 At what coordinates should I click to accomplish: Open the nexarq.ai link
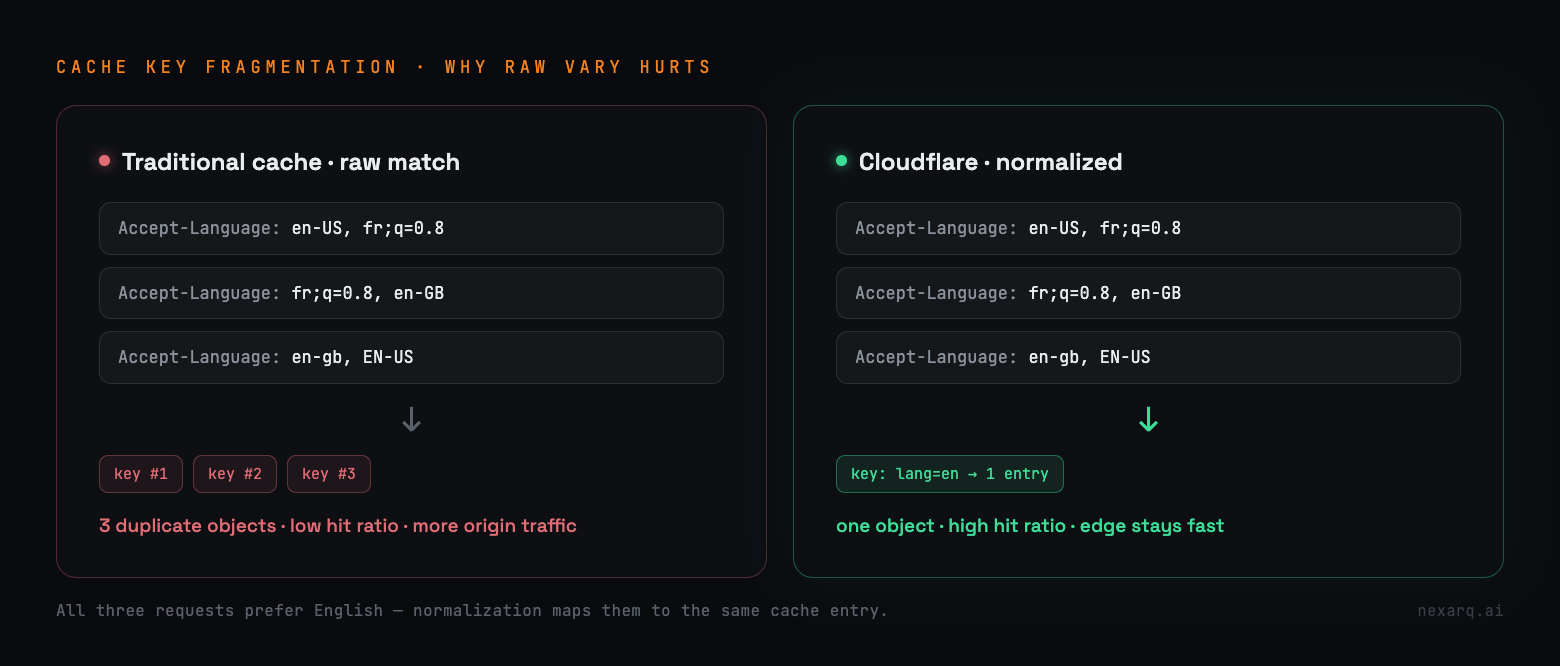click(x=1460, y=610)
